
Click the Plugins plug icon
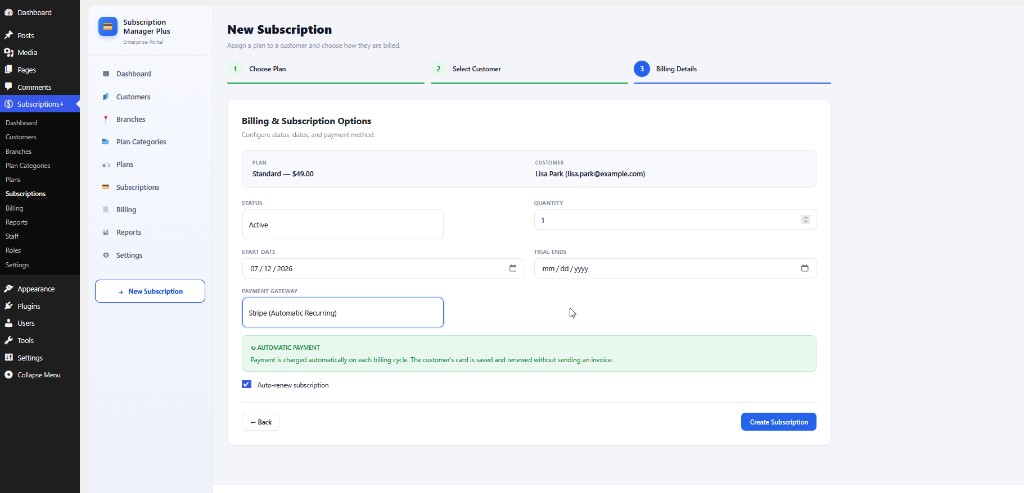tap(8, 306)
